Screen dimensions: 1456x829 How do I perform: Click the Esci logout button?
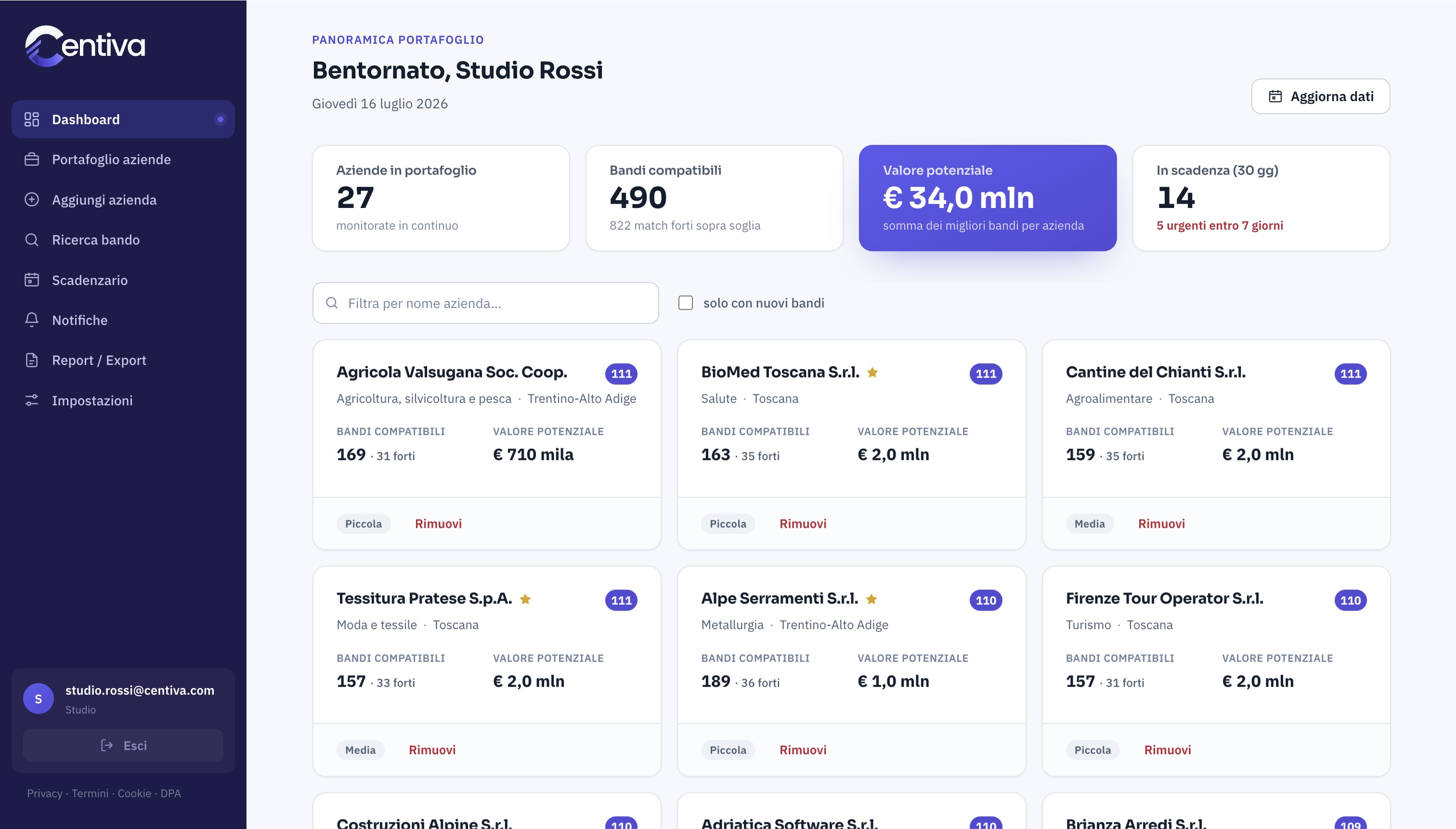pos(123,745)
